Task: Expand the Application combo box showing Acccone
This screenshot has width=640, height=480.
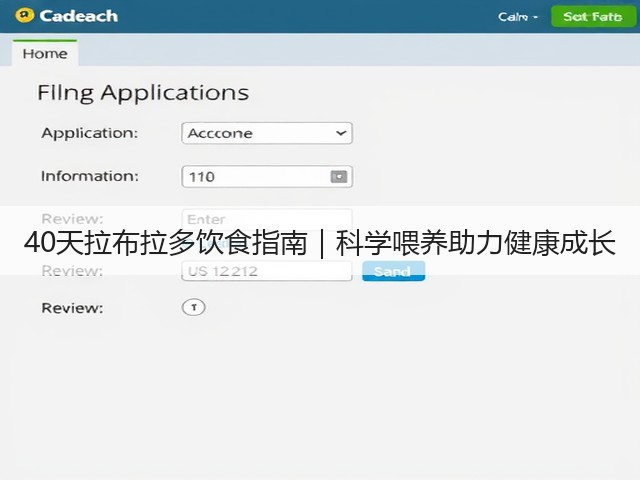Action: tap(267, 133)
